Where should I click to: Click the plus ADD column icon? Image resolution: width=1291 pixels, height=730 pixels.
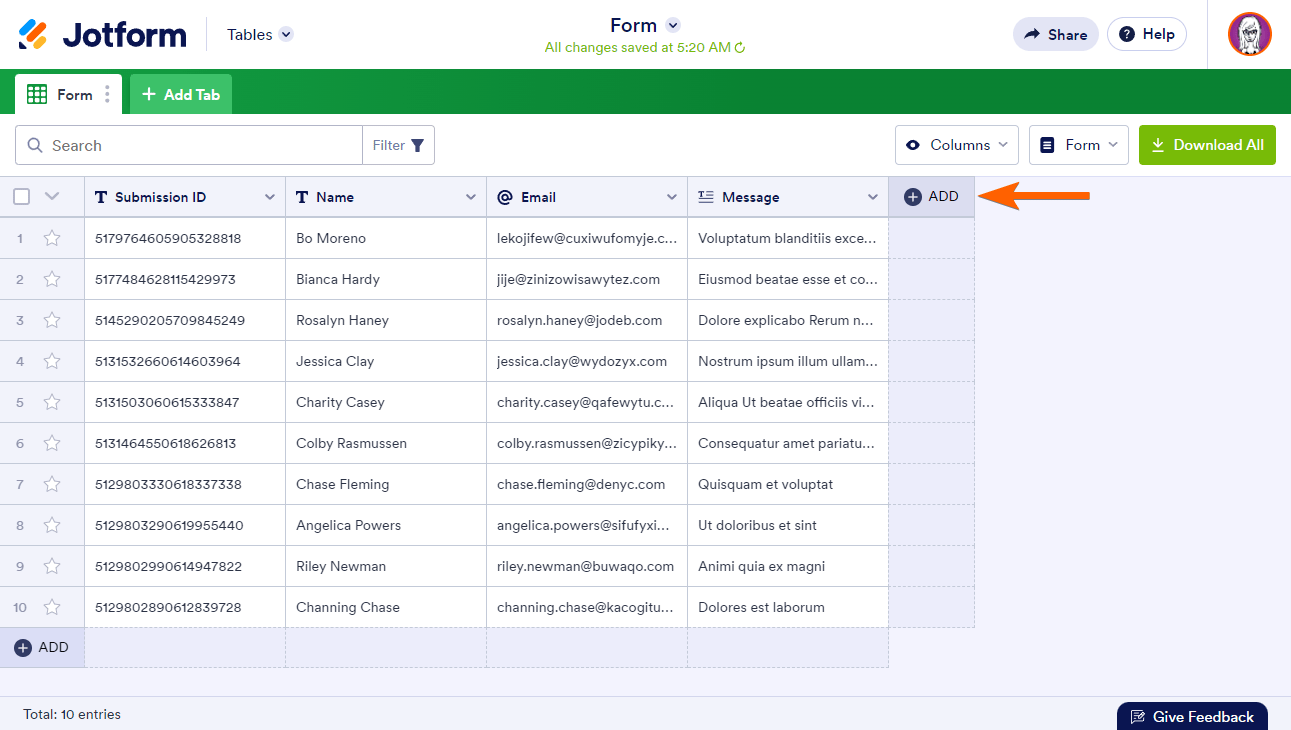click(x=912, y=197)
